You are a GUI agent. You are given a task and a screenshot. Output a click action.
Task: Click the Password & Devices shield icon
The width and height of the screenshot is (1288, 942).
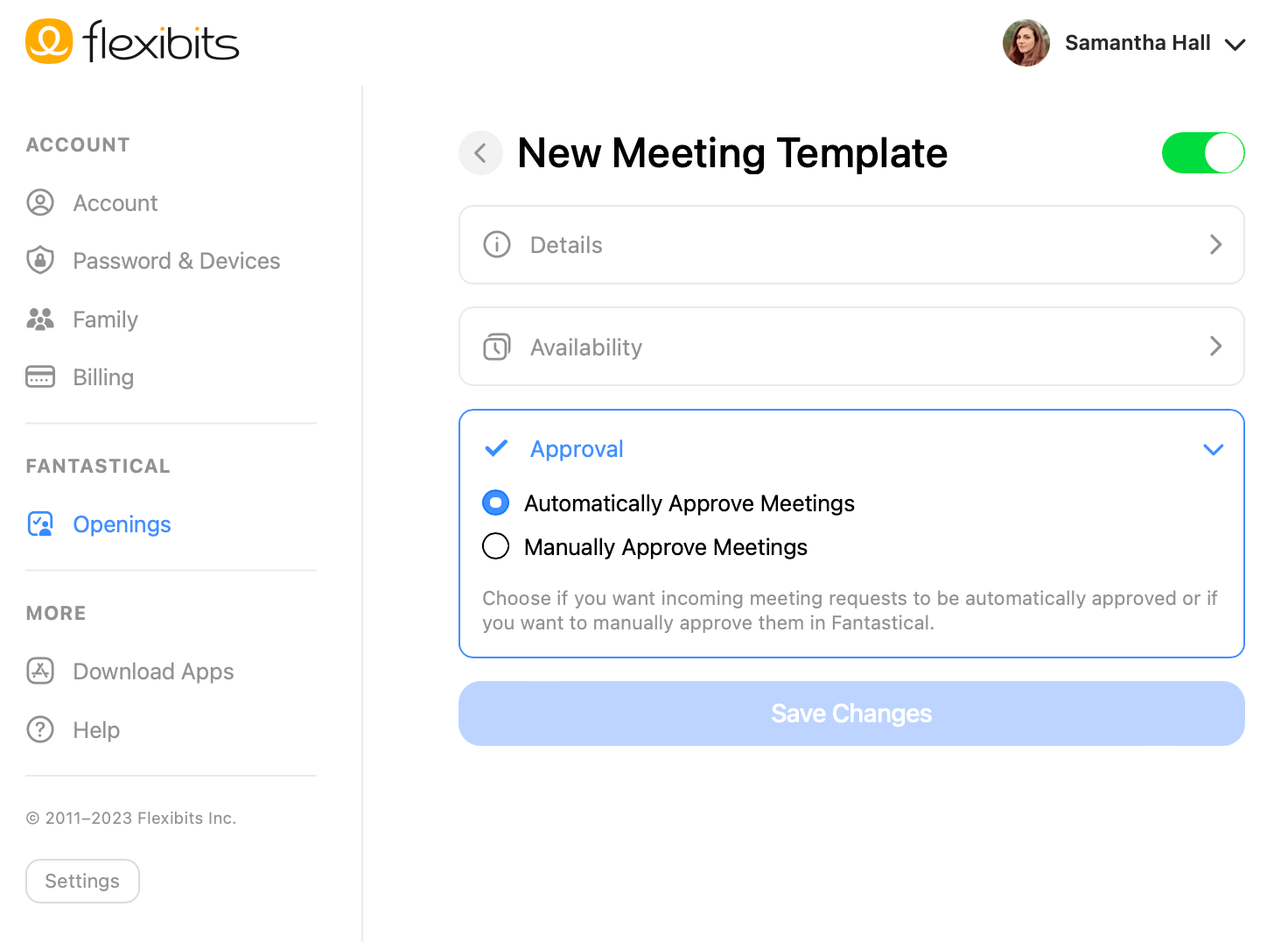click(x=40, y=260)
